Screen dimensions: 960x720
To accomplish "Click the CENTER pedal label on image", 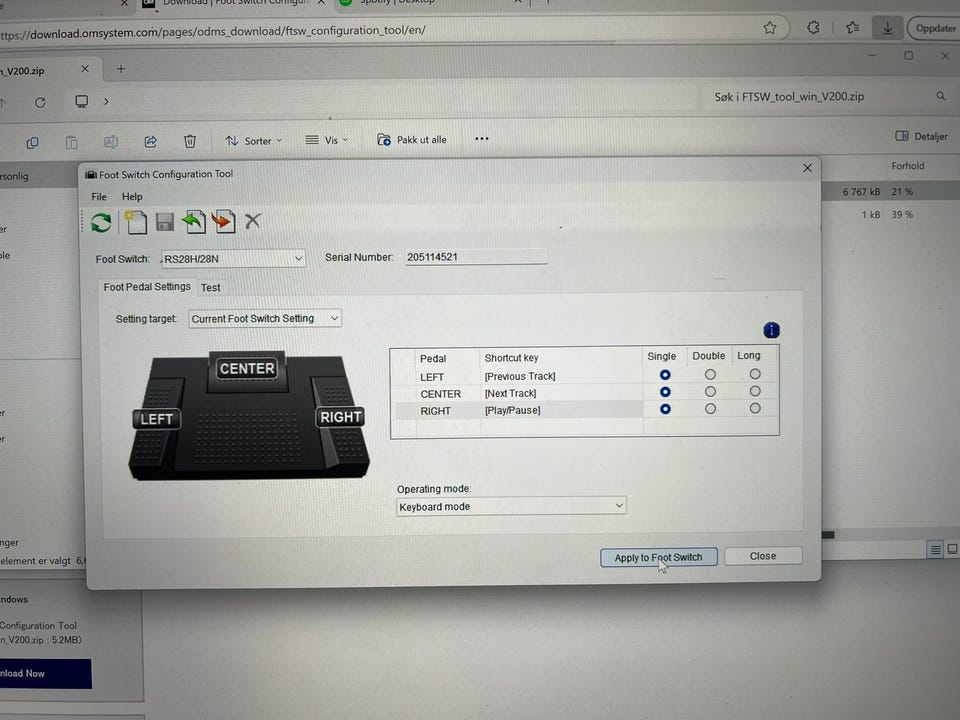I will point(247,368).
